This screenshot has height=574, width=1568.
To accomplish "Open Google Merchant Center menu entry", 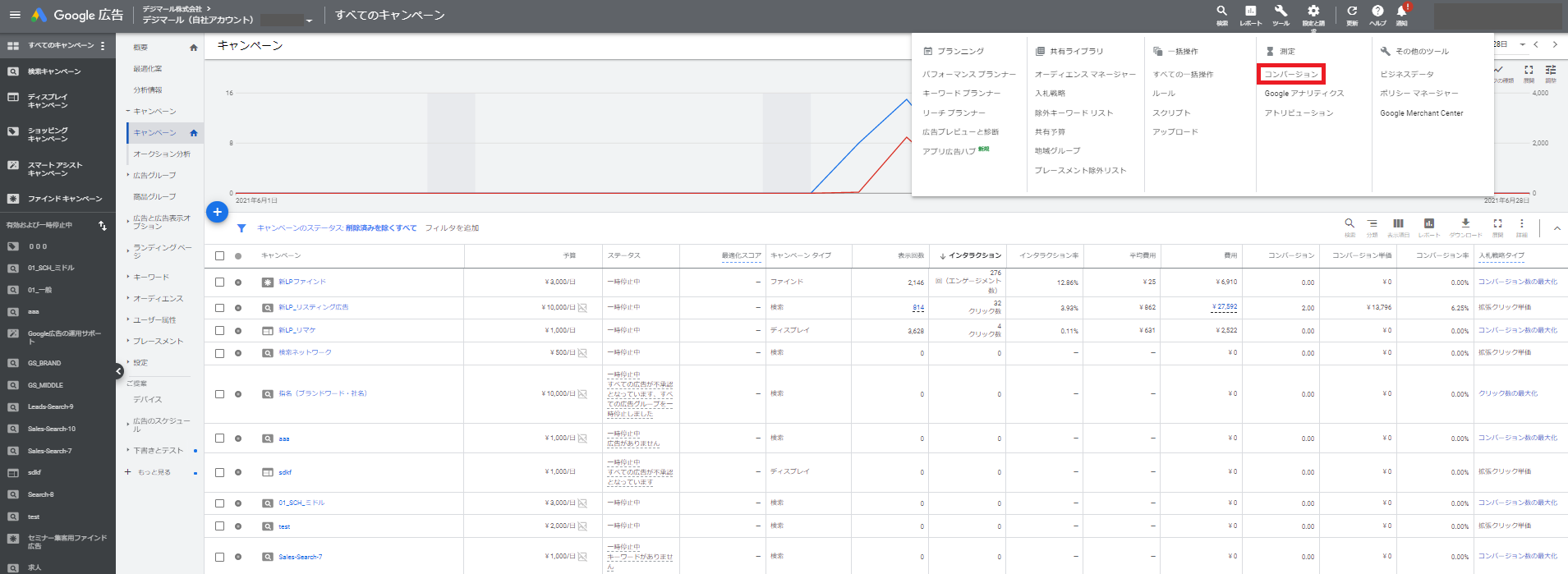I will pyautogui.click(x=1421, y=113).
